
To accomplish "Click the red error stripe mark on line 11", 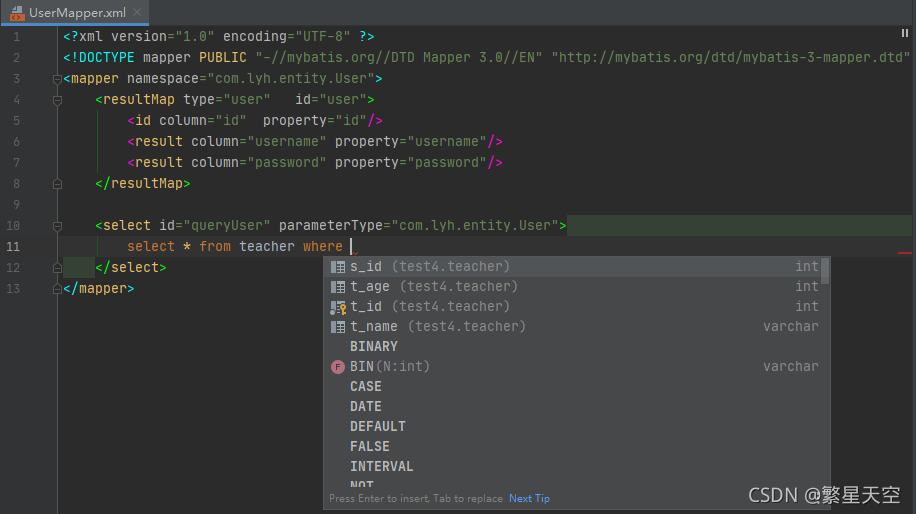I will point(904,253).
